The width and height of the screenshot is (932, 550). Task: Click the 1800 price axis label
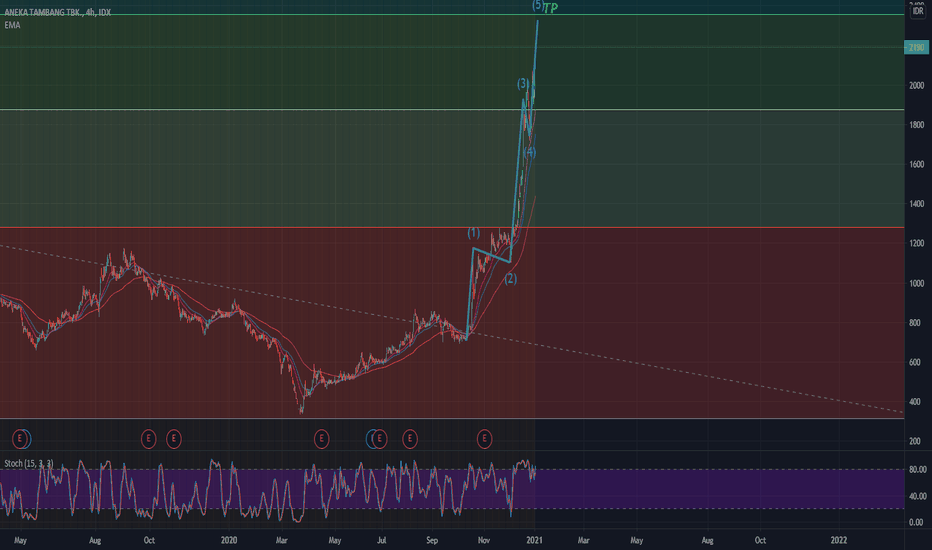click(x=917, y=125)
